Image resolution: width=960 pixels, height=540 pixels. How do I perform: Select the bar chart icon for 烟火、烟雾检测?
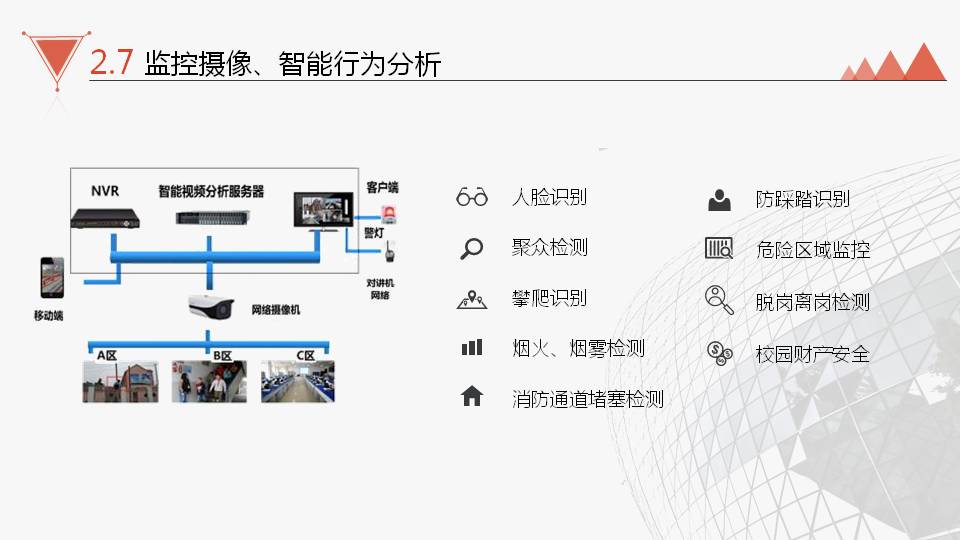471,348
